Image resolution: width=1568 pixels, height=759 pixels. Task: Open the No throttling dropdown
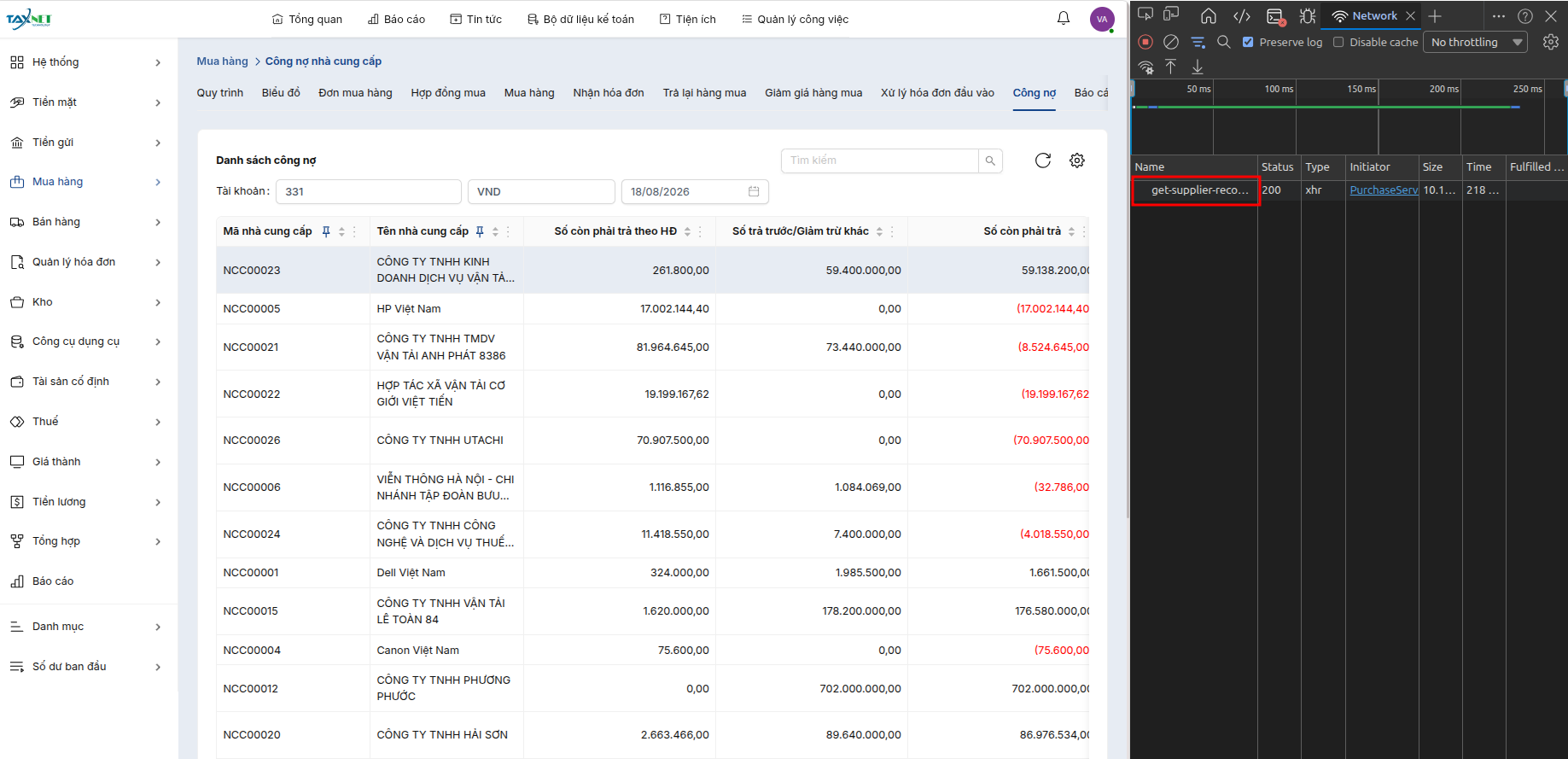[1475, 42]
